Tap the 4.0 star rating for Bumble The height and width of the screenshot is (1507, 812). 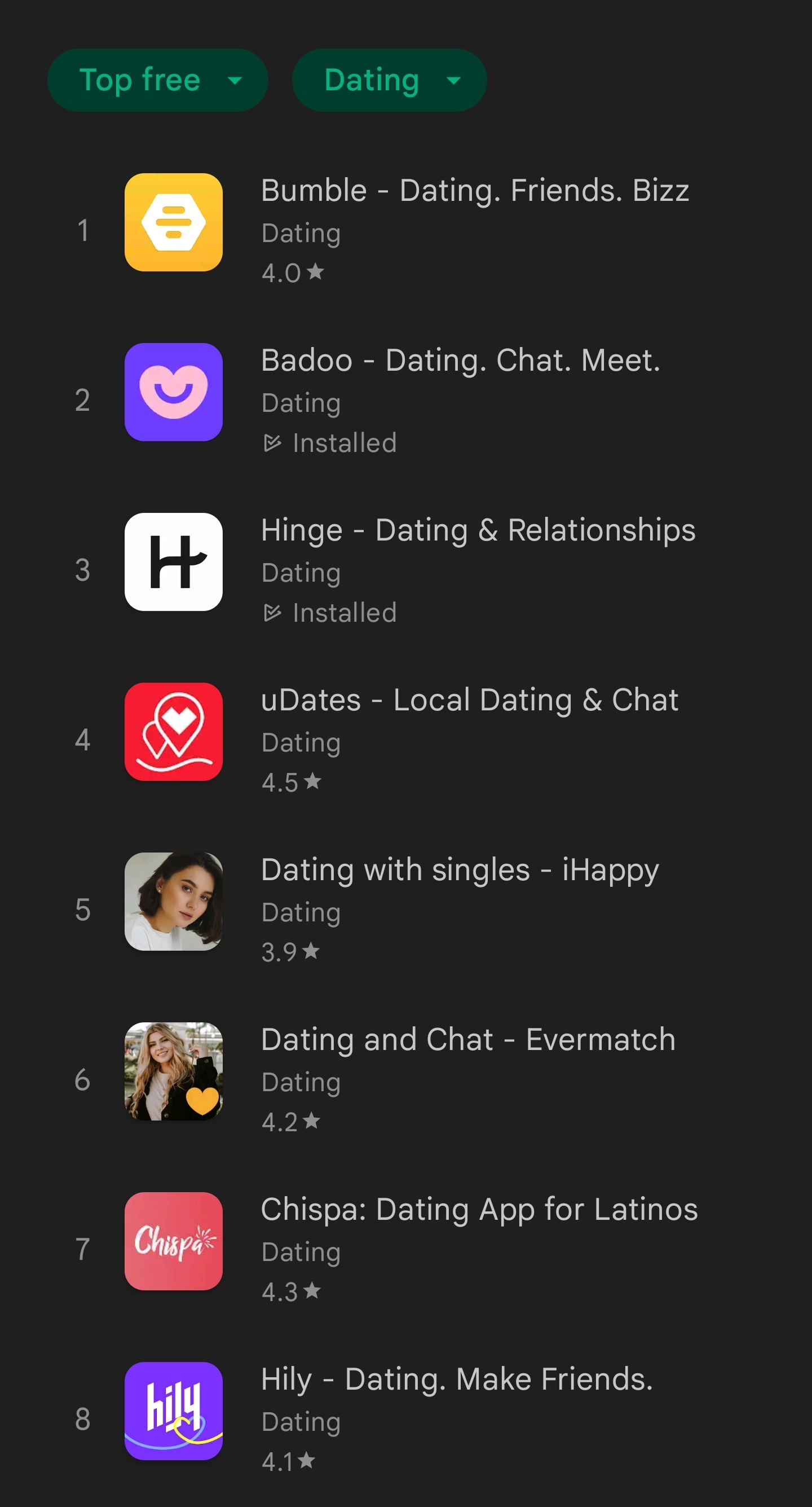(x=292, y=273)
